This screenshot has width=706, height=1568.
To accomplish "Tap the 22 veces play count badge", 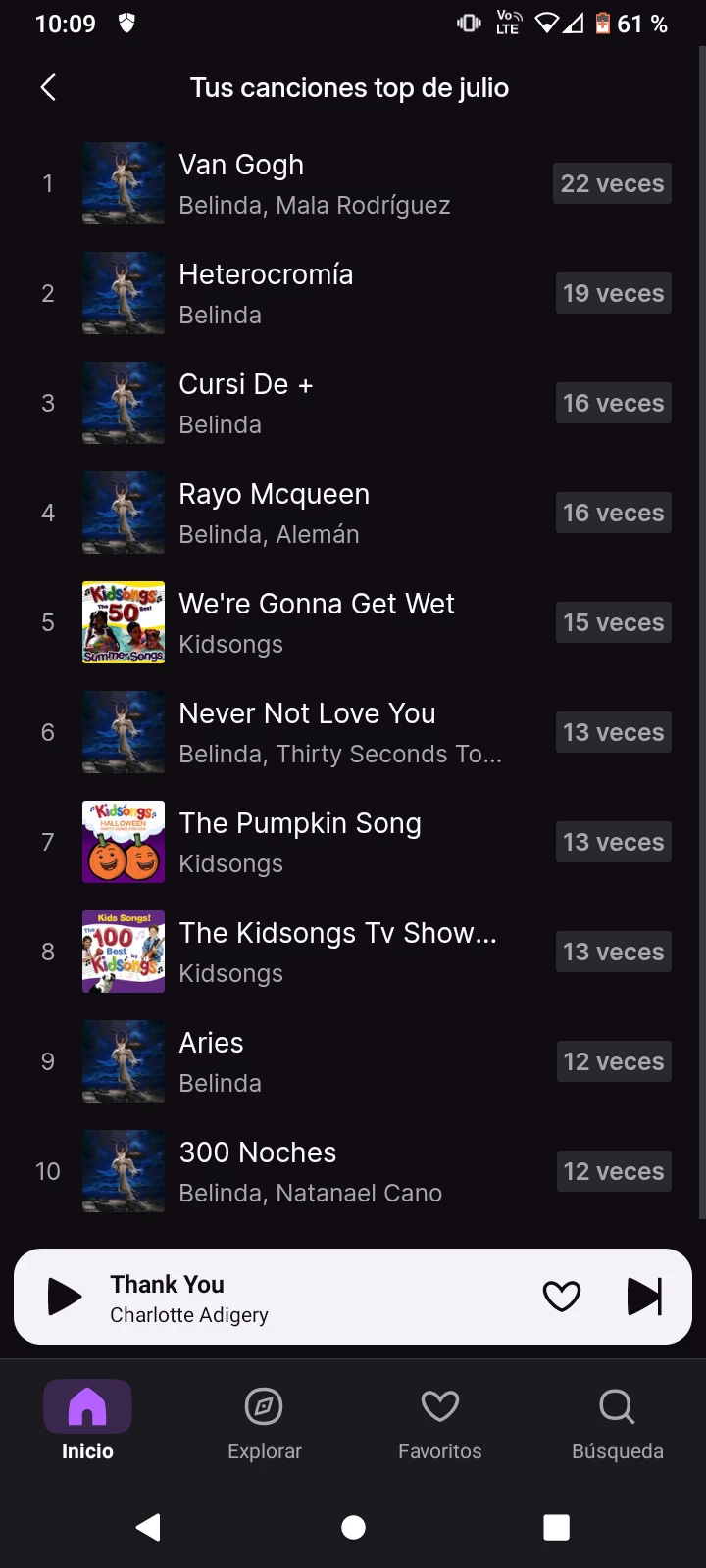I will click(612, 183).
